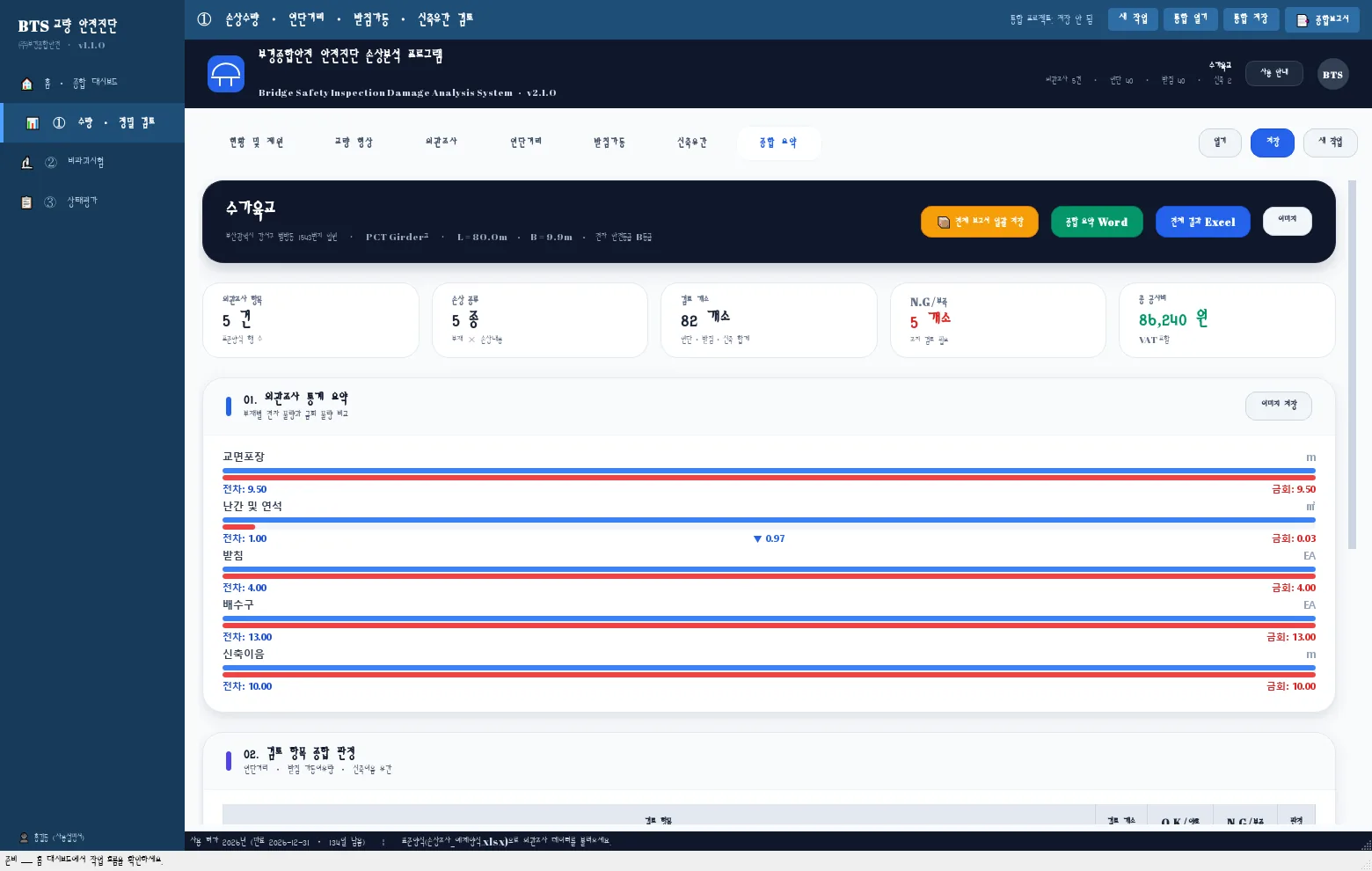The width and height of the screenshot is (1372, 871).
Task: Click the user icon at sidebar bottom
Action: (24, 838)
